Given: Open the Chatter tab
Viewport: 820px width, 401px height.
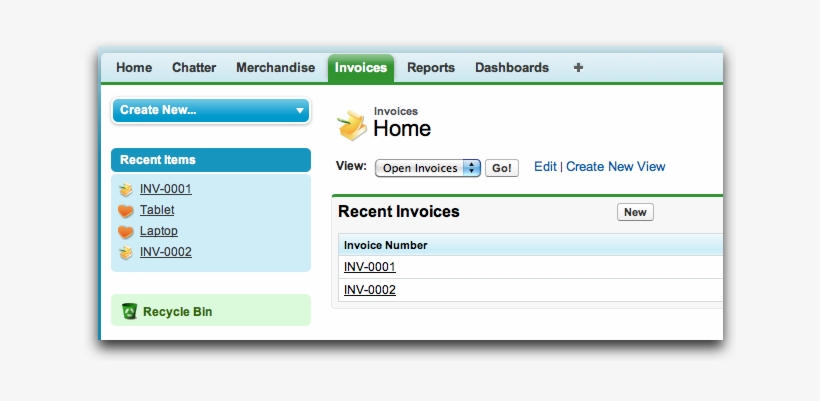Looking at the screenshot, I should pyautogui.click(x=194, y=68).
